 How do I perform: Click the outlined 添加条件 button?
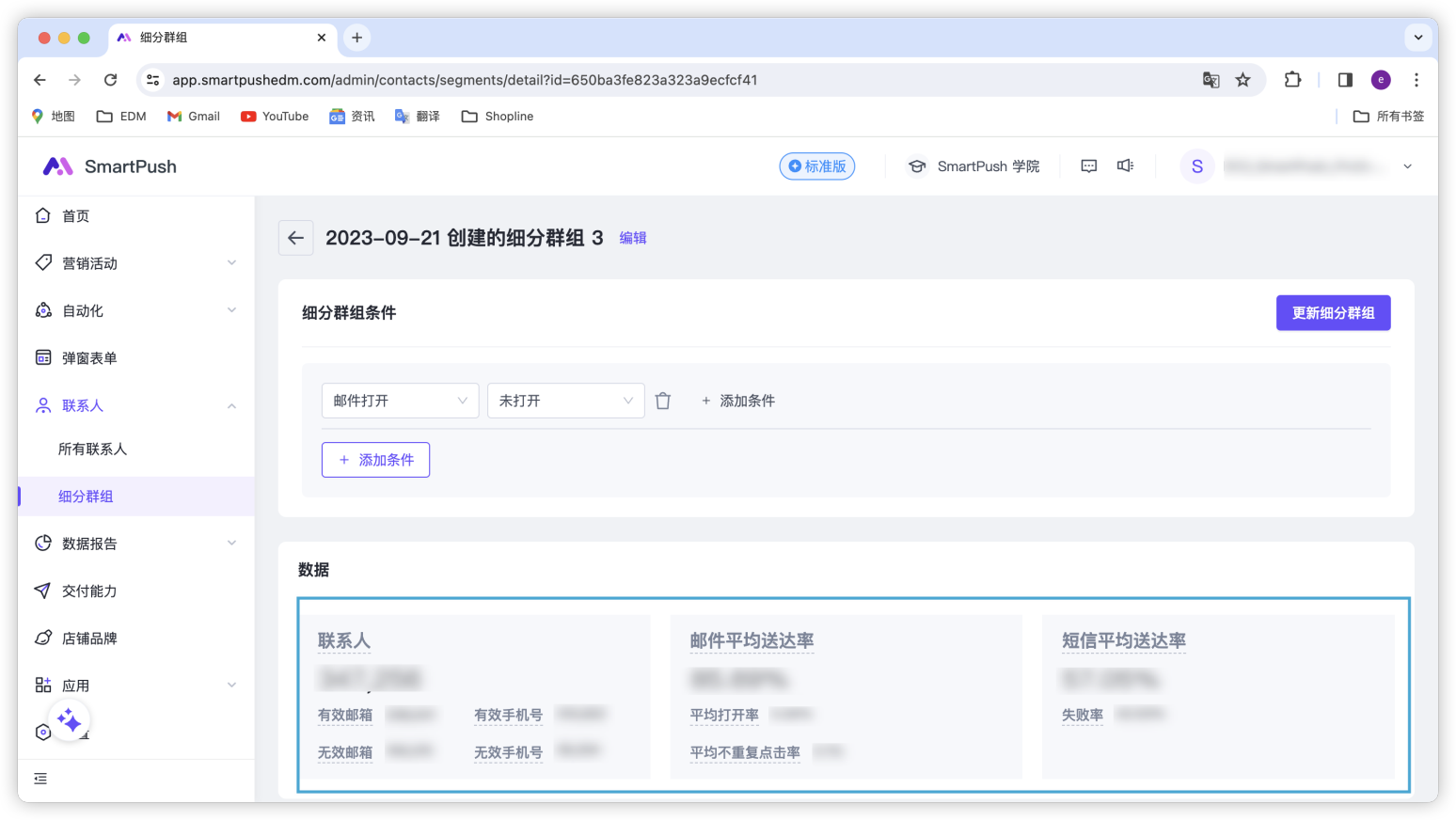point(375,460)
